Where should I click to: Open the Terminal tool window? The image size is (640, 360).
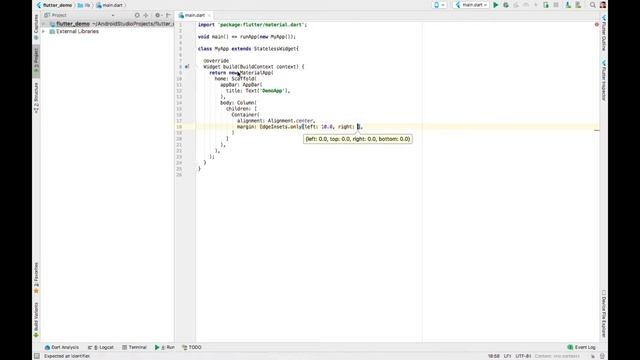click(134, 347)
